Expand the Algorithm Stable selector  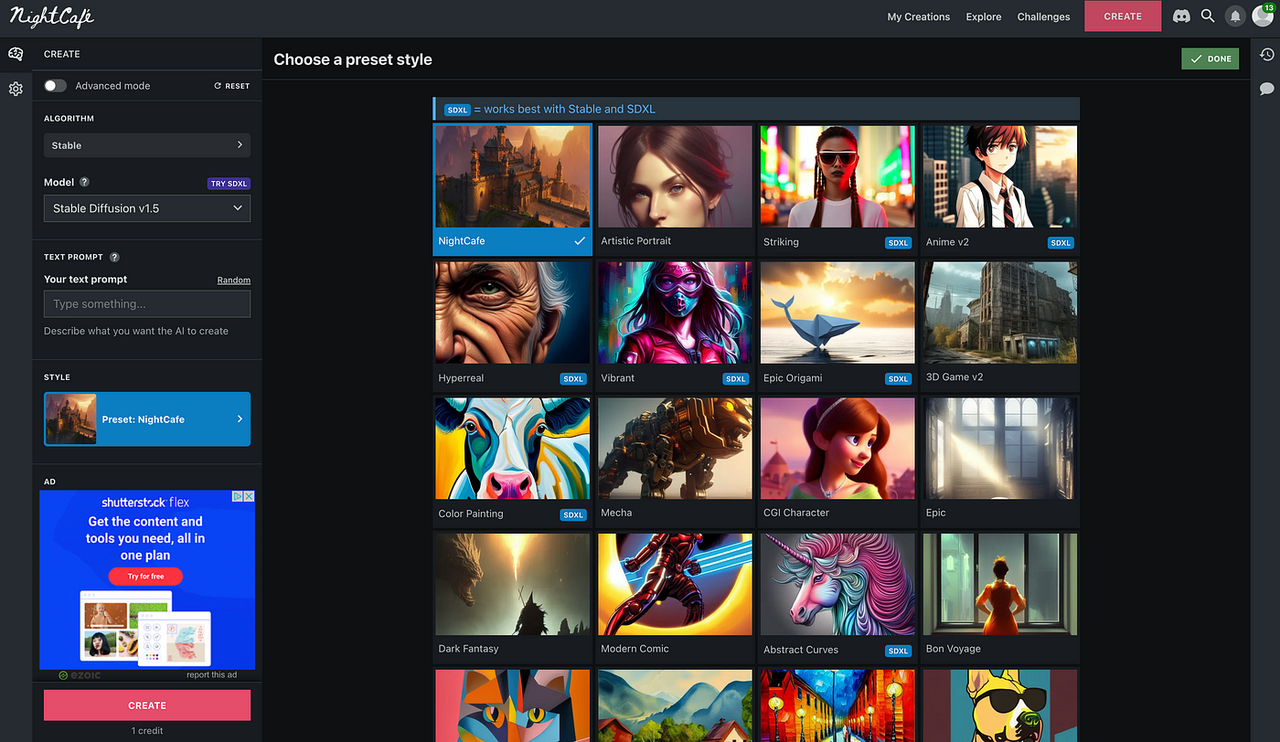click(x=146, y=145)
